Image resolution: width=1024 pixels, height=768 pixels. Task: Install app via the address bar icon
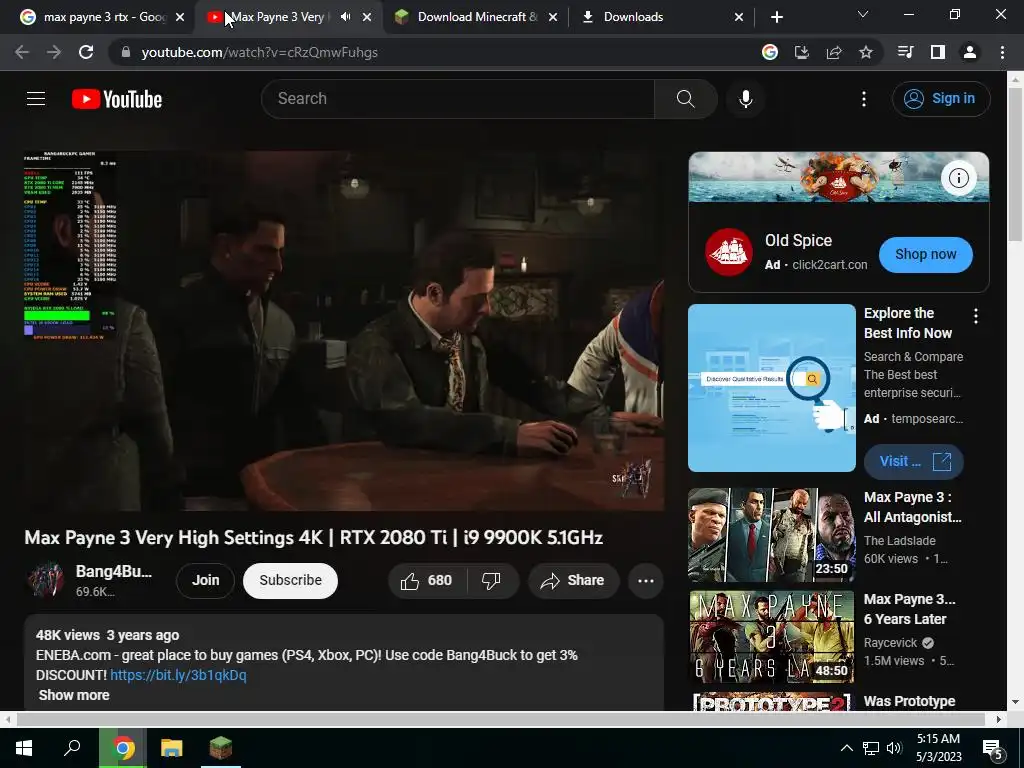click(x=802, y=52)
